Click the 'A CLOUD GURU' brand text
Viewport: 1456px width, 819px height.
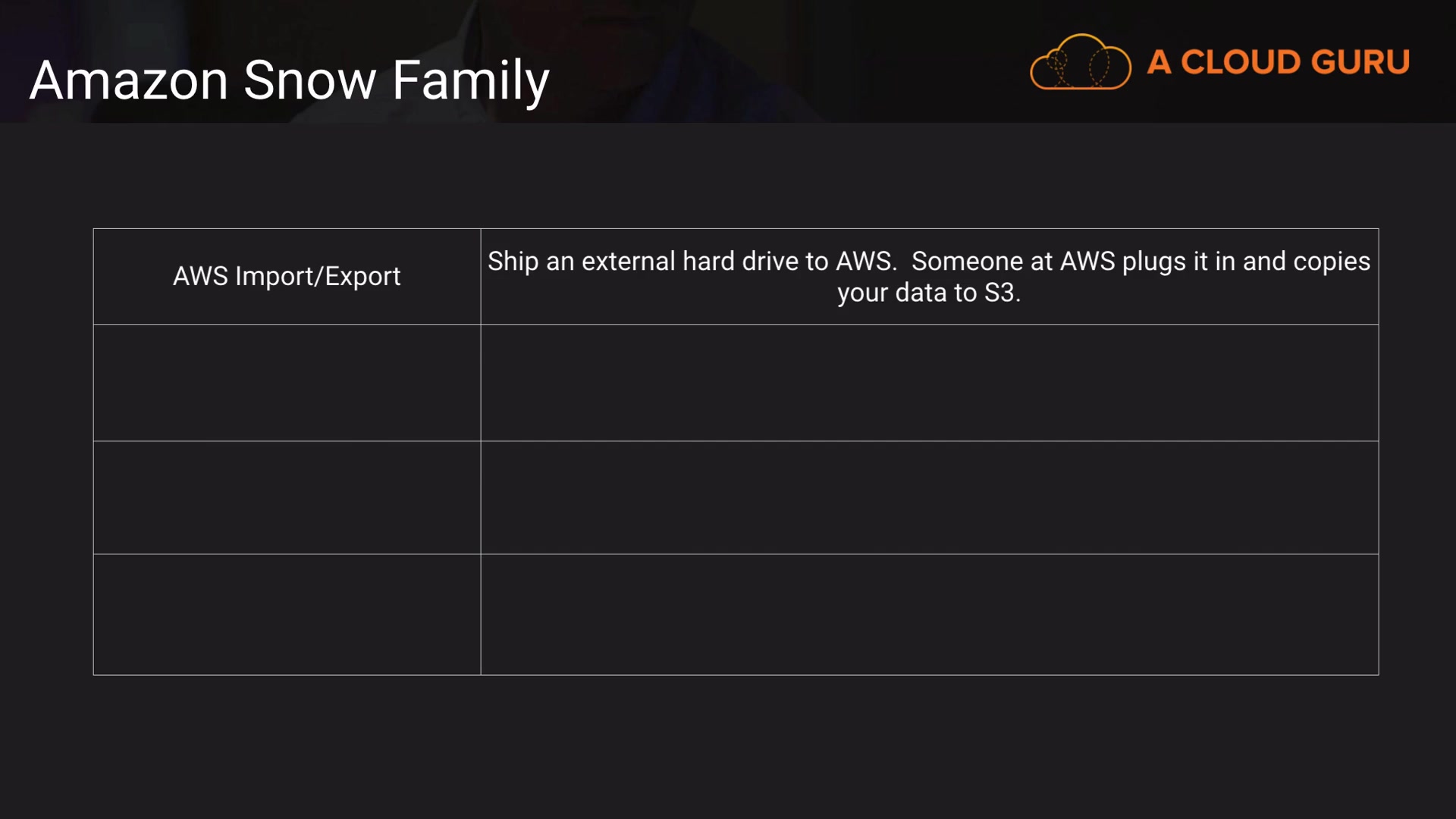tap(1278, 62)
